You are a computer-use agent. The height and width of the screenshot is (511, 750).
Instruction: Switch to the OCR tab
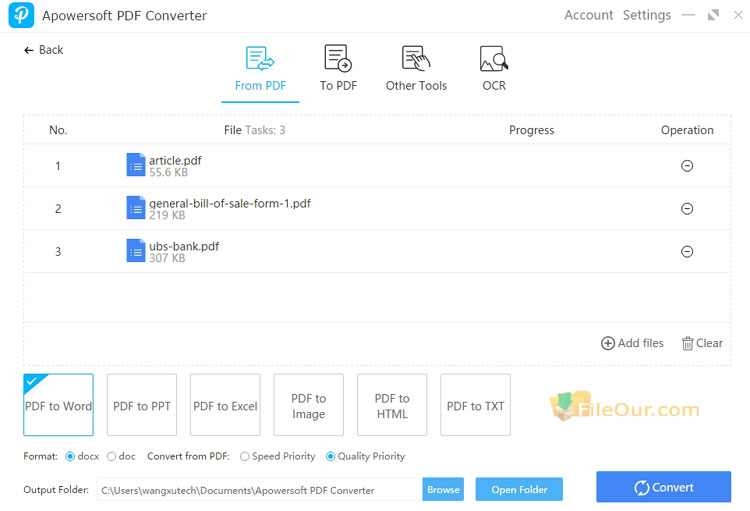[x=494, y=68]
